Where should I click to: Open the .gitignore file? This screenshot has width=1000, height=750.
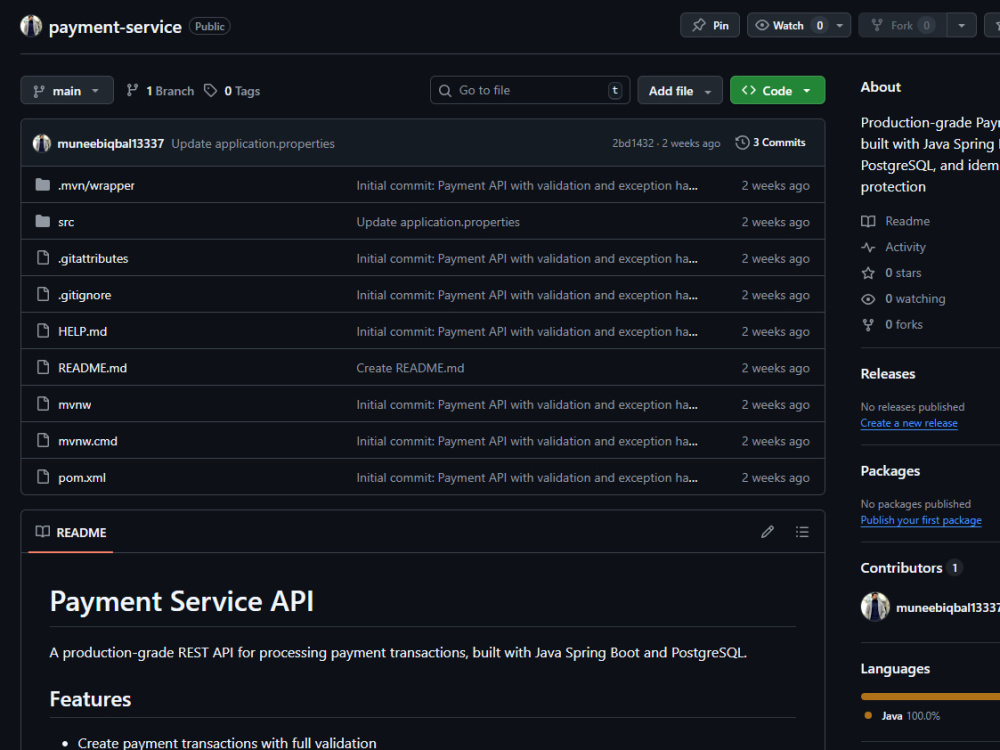85,295
